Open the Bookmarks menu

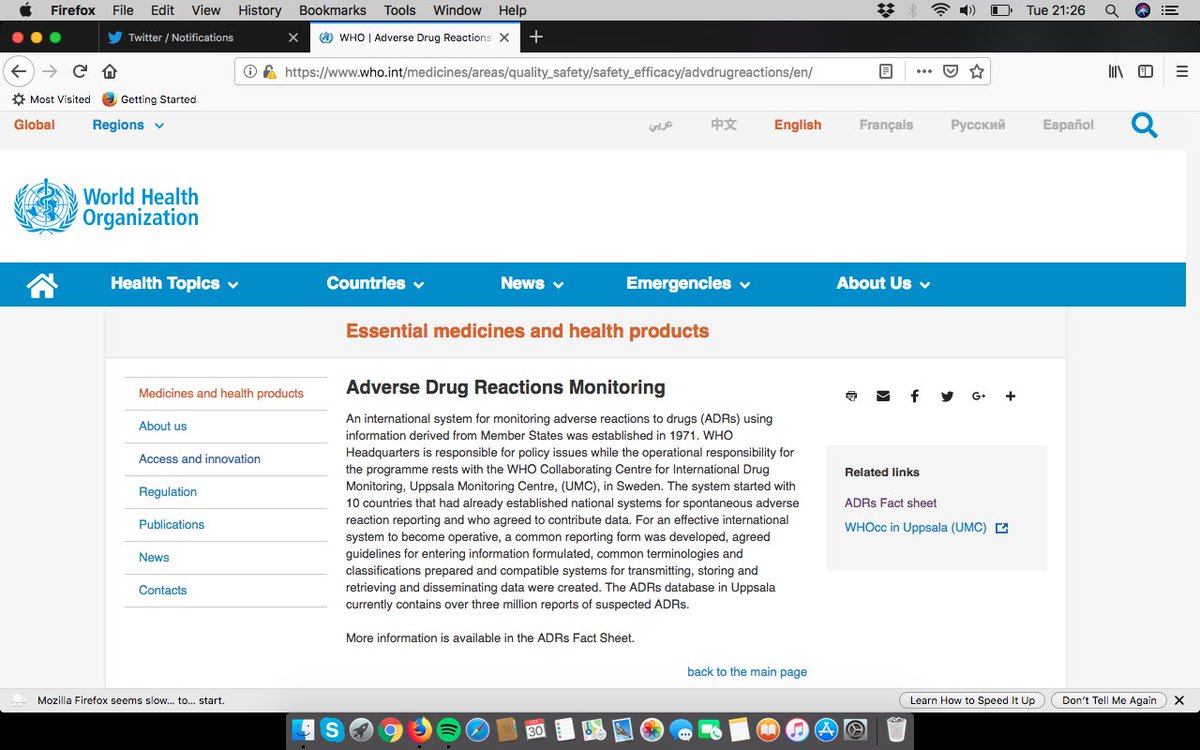tap(332, 10)
